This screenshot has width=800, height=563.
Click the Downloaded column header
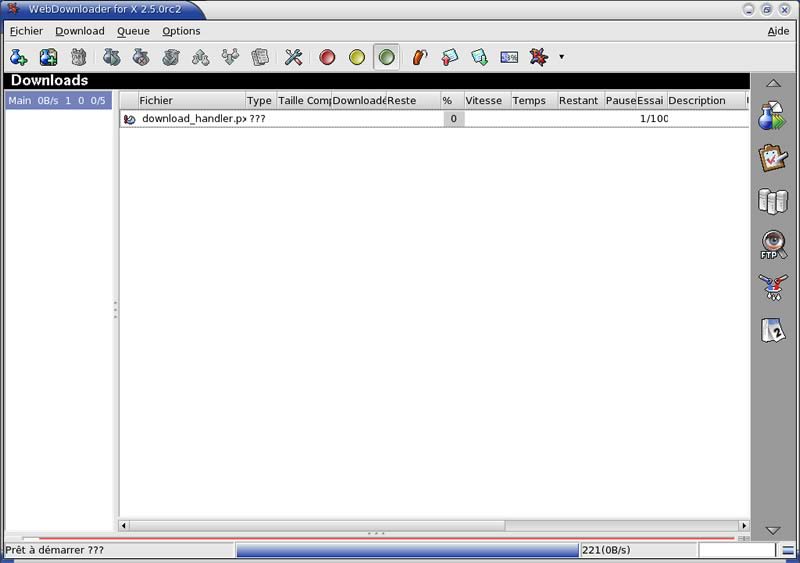(359, 101)
